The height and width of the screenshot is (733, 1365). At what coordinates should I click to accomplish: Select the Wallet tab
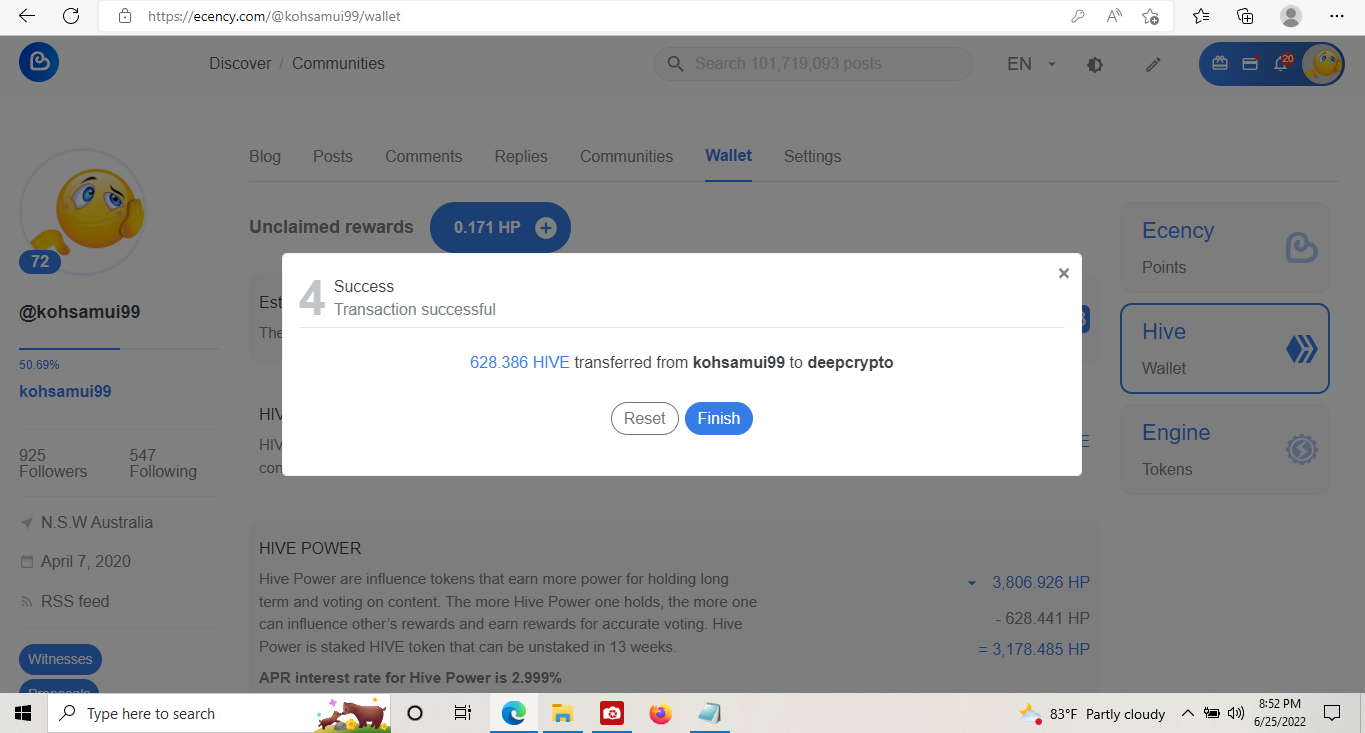point(729,156)
